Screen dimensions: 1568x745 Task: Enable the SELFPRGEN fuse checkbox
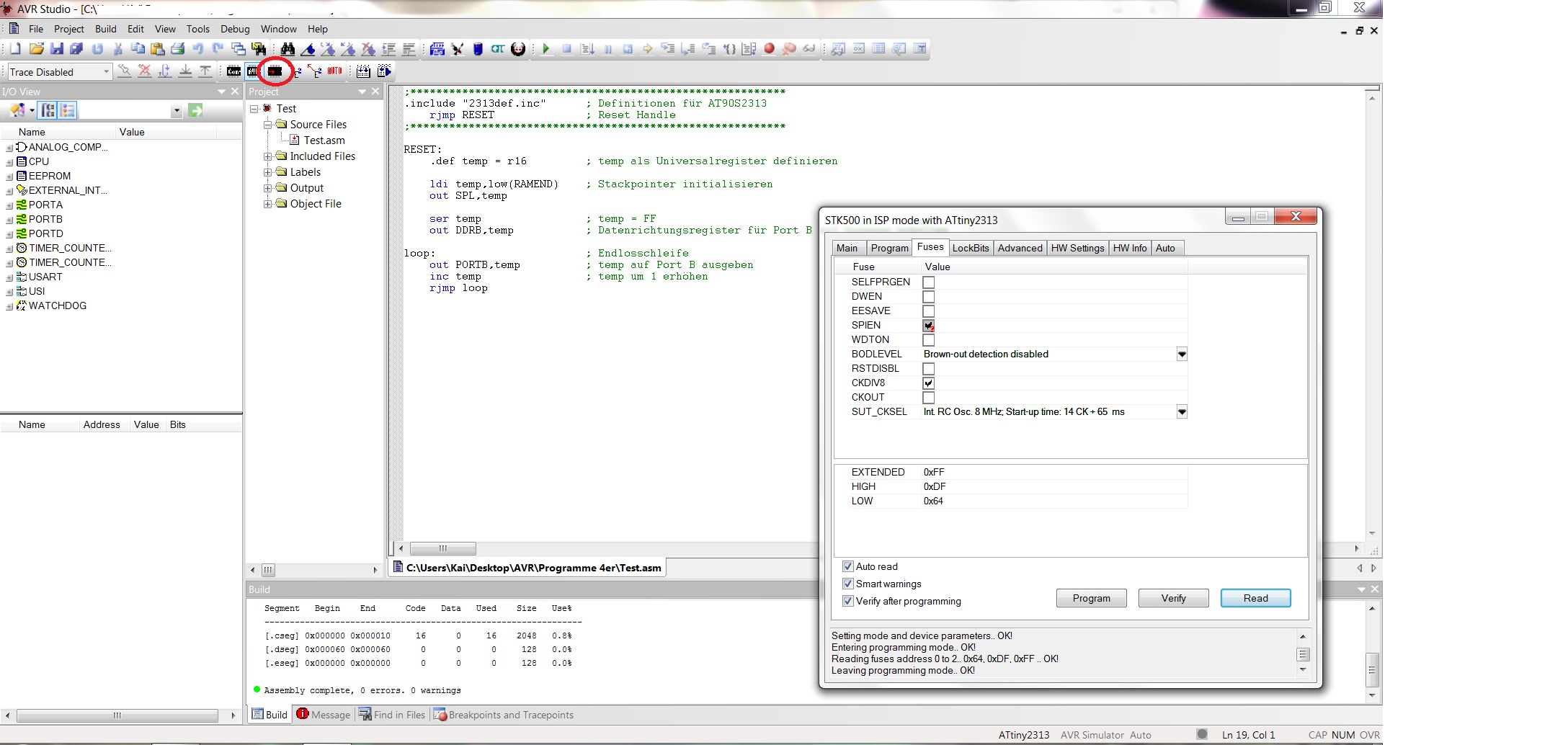click(928, 282)
